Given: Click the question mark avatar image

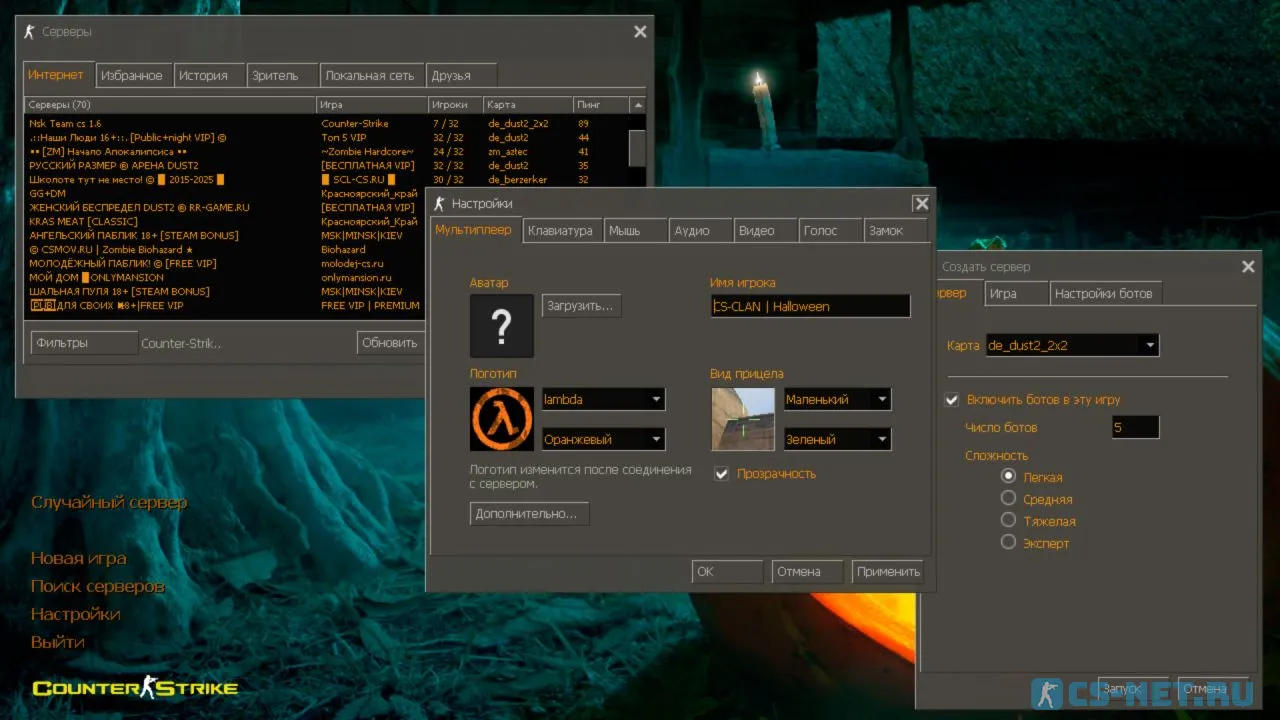Looking at the screenshot, I should pyautogui.click(x=502, y=326).
